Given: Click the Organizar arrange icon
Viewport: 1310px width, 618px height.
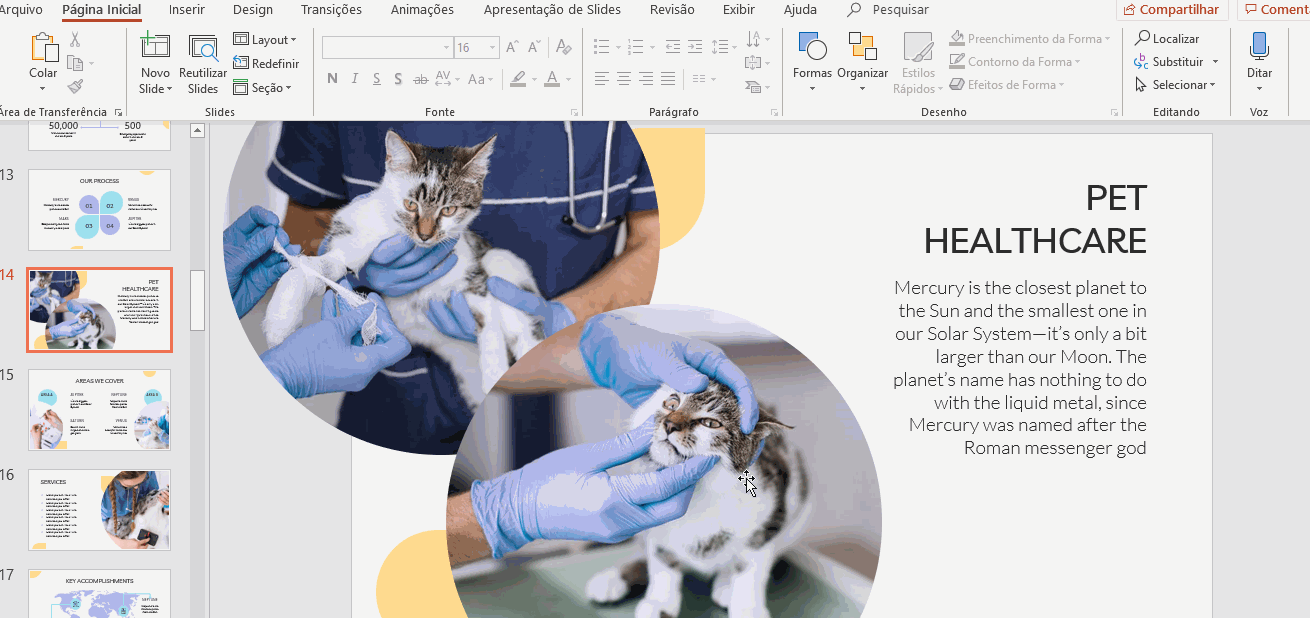Looking at the screenshot, I should pos(862,47).
